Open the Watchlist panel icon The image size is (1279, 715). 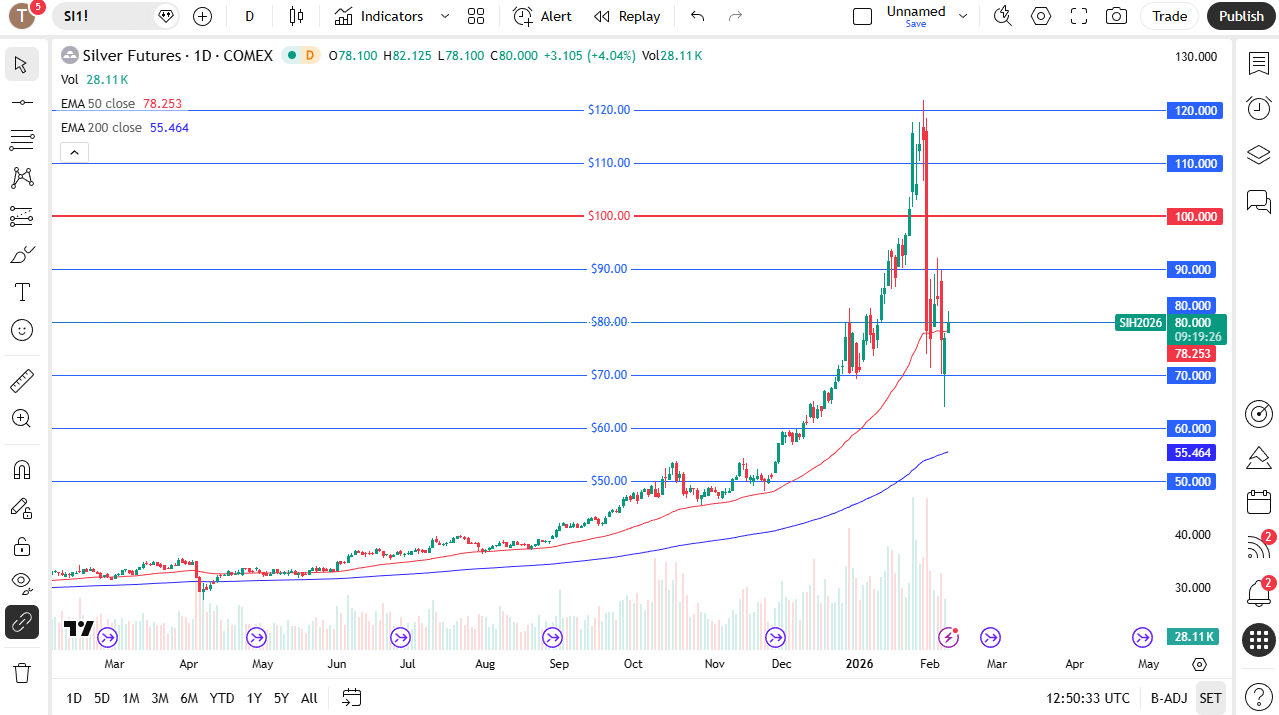click(x=1258, y=64)
